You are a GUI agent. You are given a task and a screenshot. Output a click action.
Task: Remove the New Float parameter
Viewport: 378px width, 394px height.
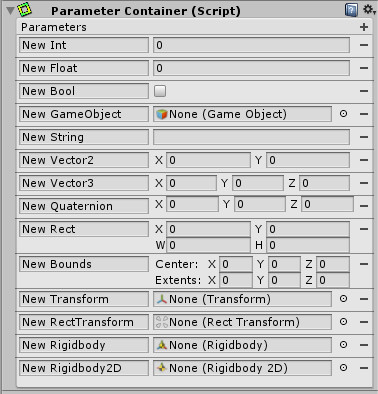point(364,68)
